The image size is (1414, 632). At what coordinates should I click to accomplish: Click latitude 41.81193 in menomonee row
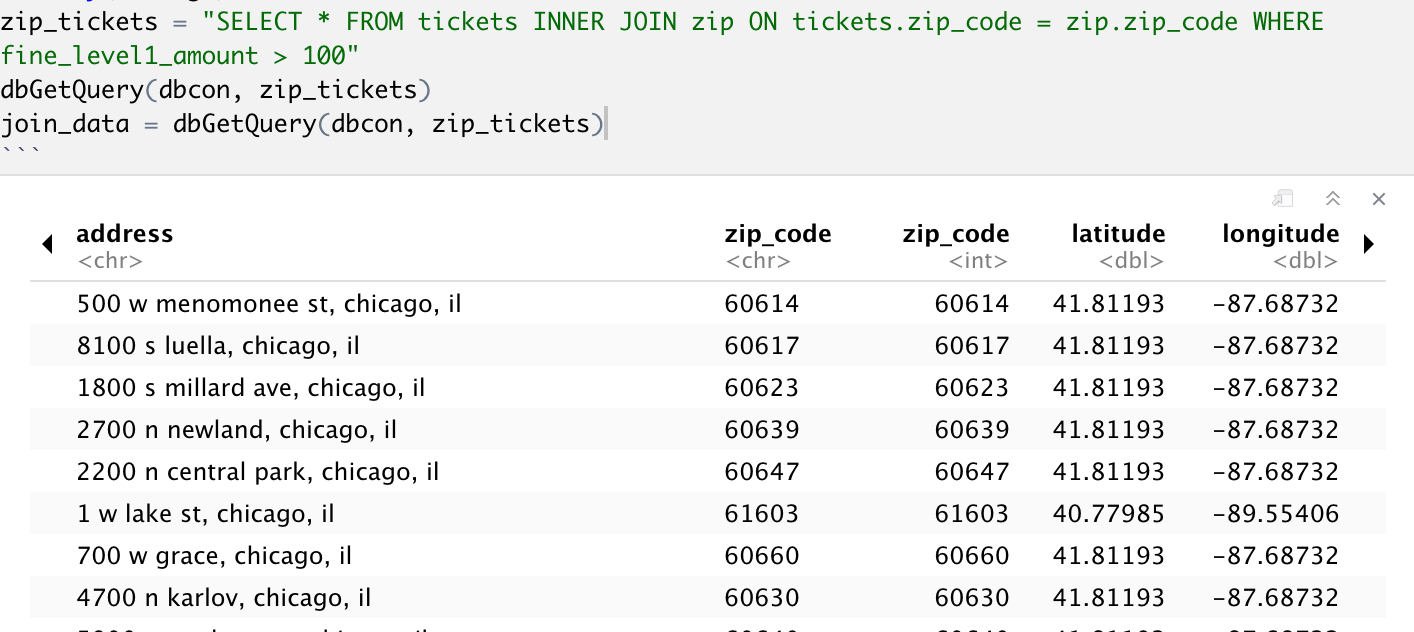point(1109,303)
